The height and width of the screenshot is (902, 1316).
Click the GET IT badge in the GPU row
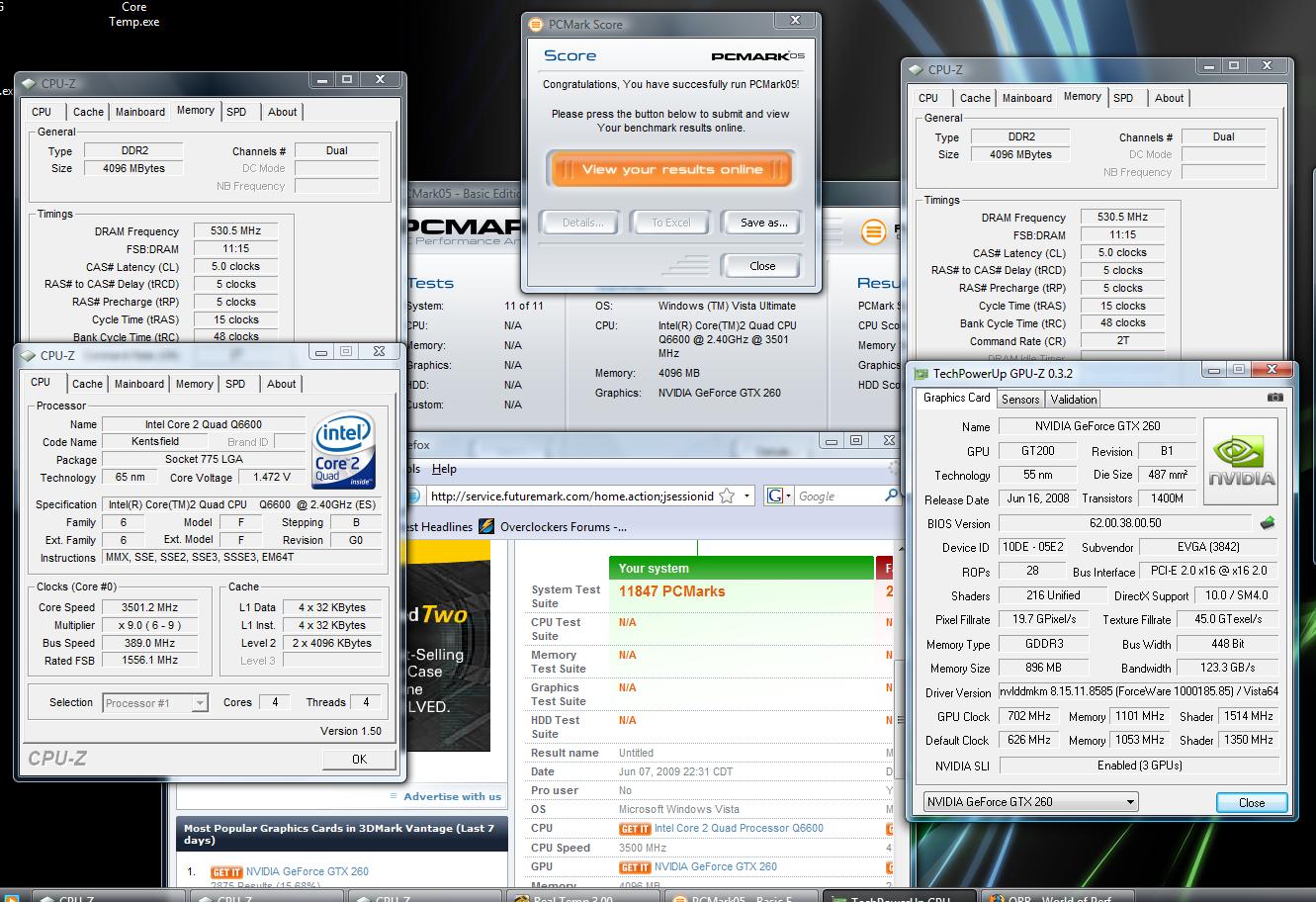tap(635, 867)
